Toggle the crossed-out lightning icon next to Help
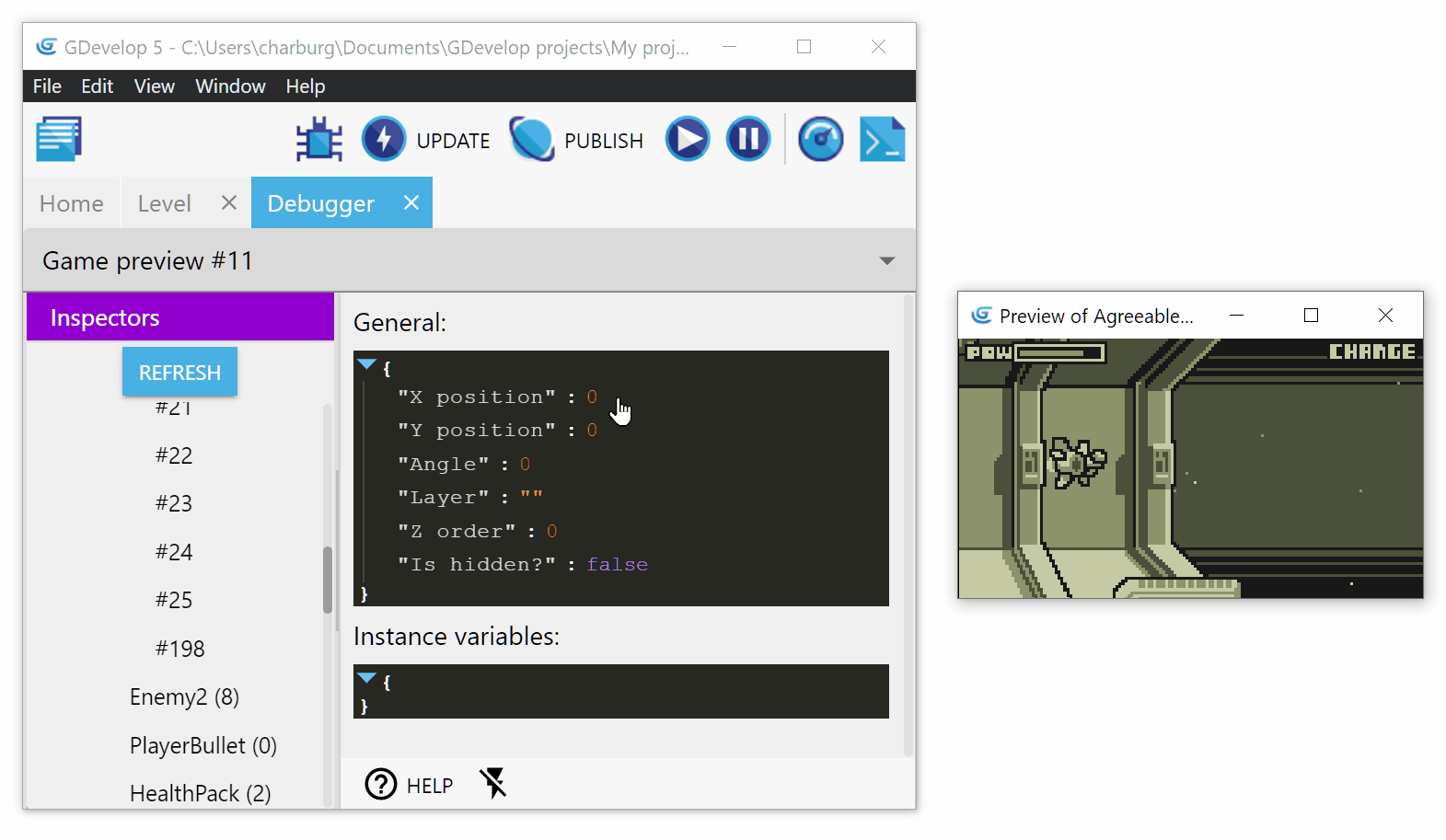Viewport: 1446px width, 840px height. 493,784
